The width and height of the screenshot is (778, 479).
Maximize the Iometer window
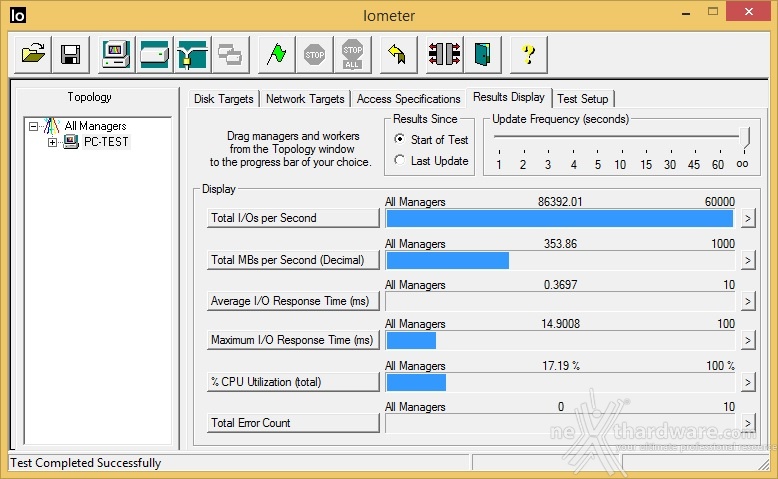pos(713,11)
